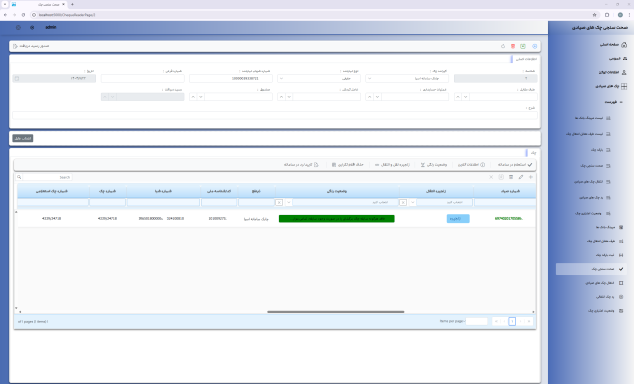Open انتقال چک های صیادی under فهرست

click(592, 182)
